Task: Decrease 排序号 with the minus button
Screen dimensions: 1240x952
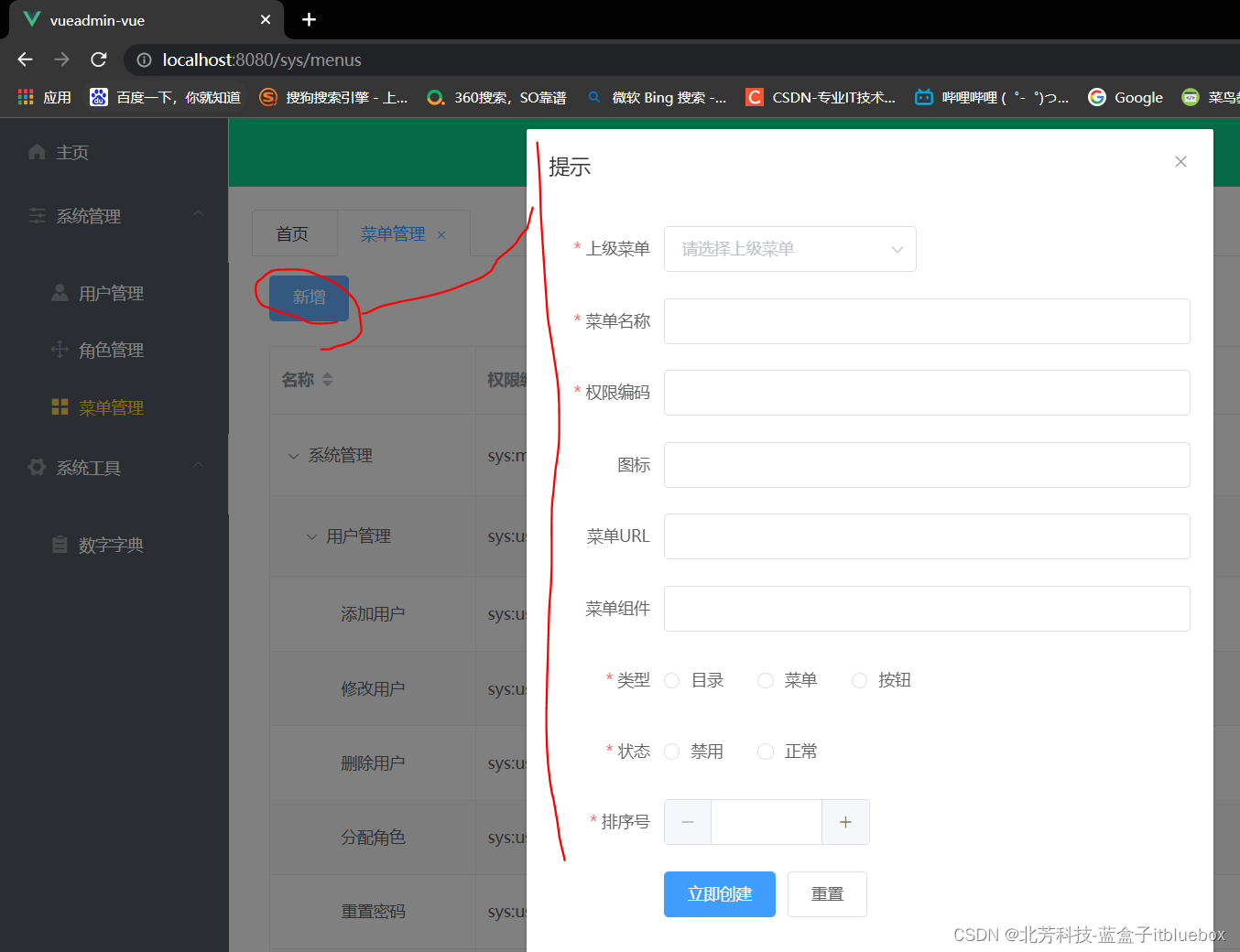Action: 688,822
